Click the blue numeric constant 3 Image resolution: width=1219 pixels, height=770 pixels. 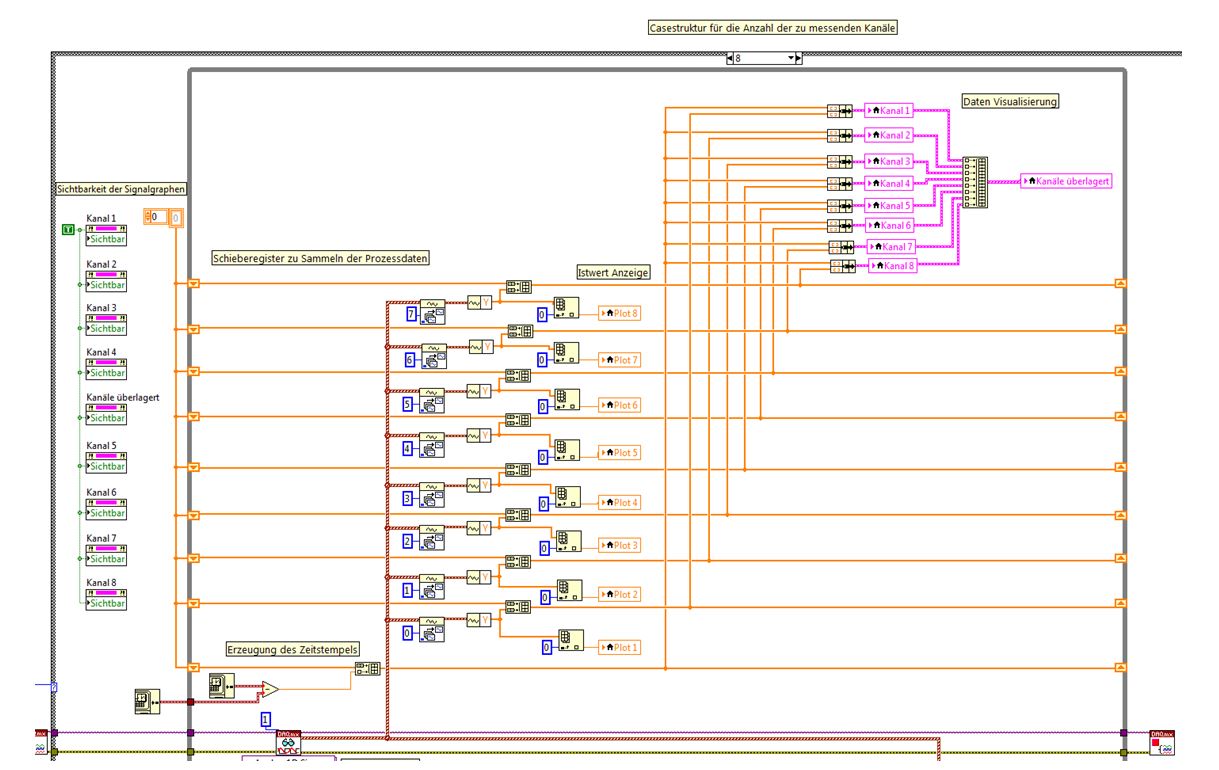click(x=407, y=497)
